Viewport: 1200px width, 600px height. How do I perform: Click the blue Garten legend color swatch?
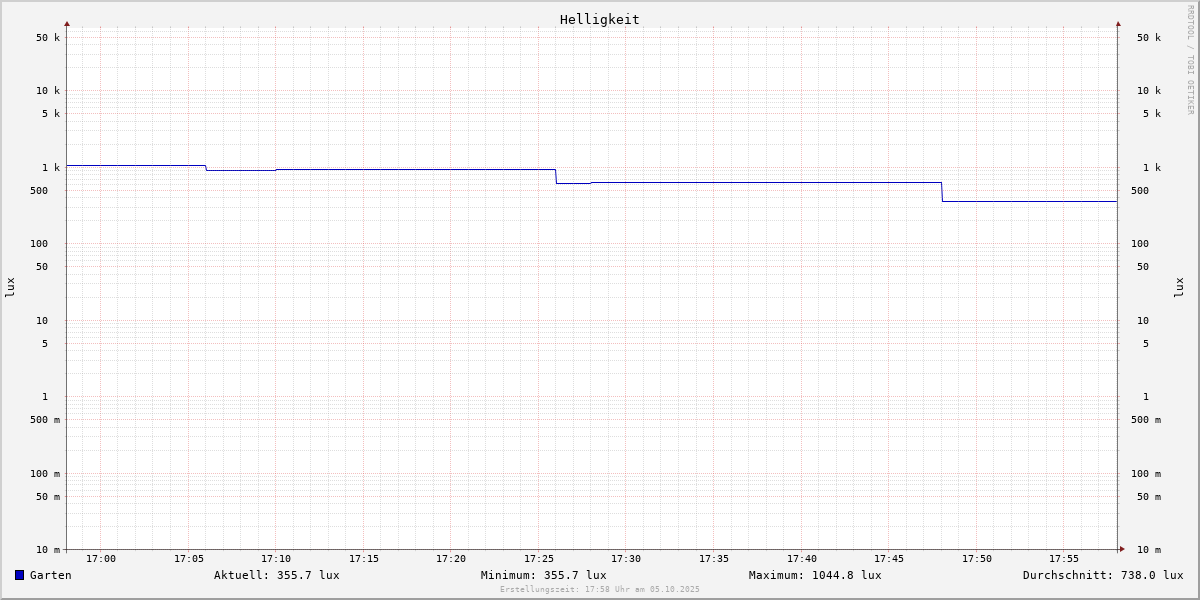click(19, 575)
